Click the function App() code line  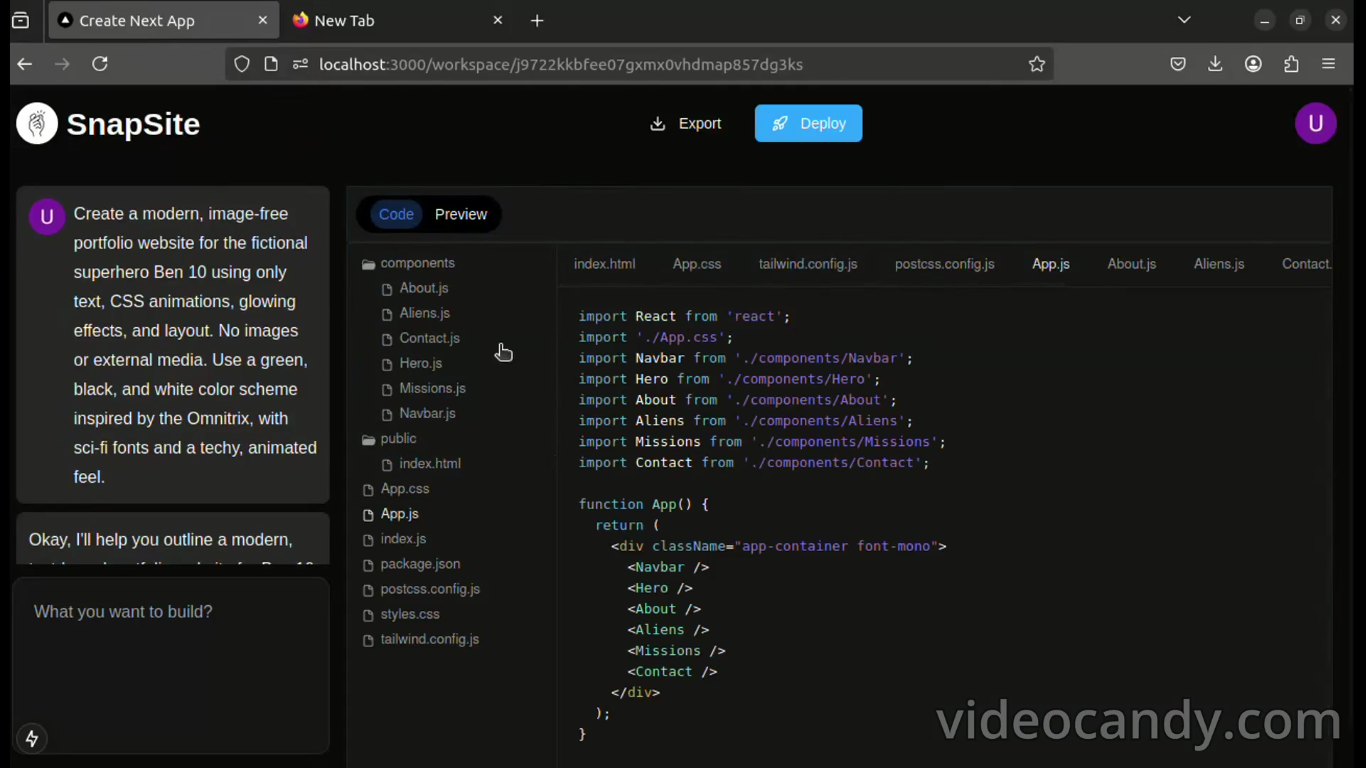click(x=644, y=504)
